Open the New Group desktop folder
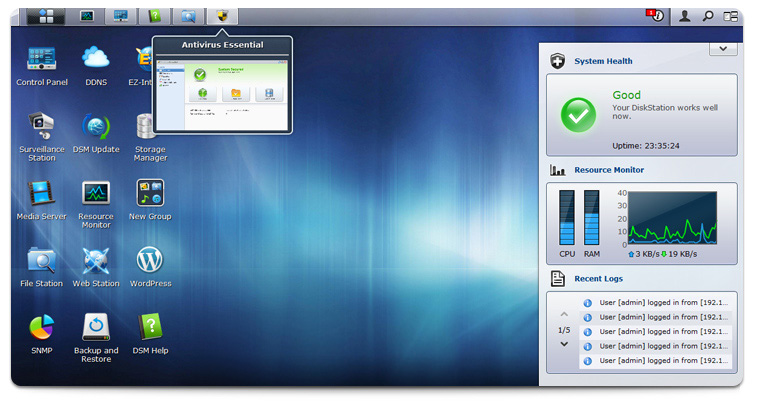The height and width of the screenshot is (411, 758). tap(150, 194)
